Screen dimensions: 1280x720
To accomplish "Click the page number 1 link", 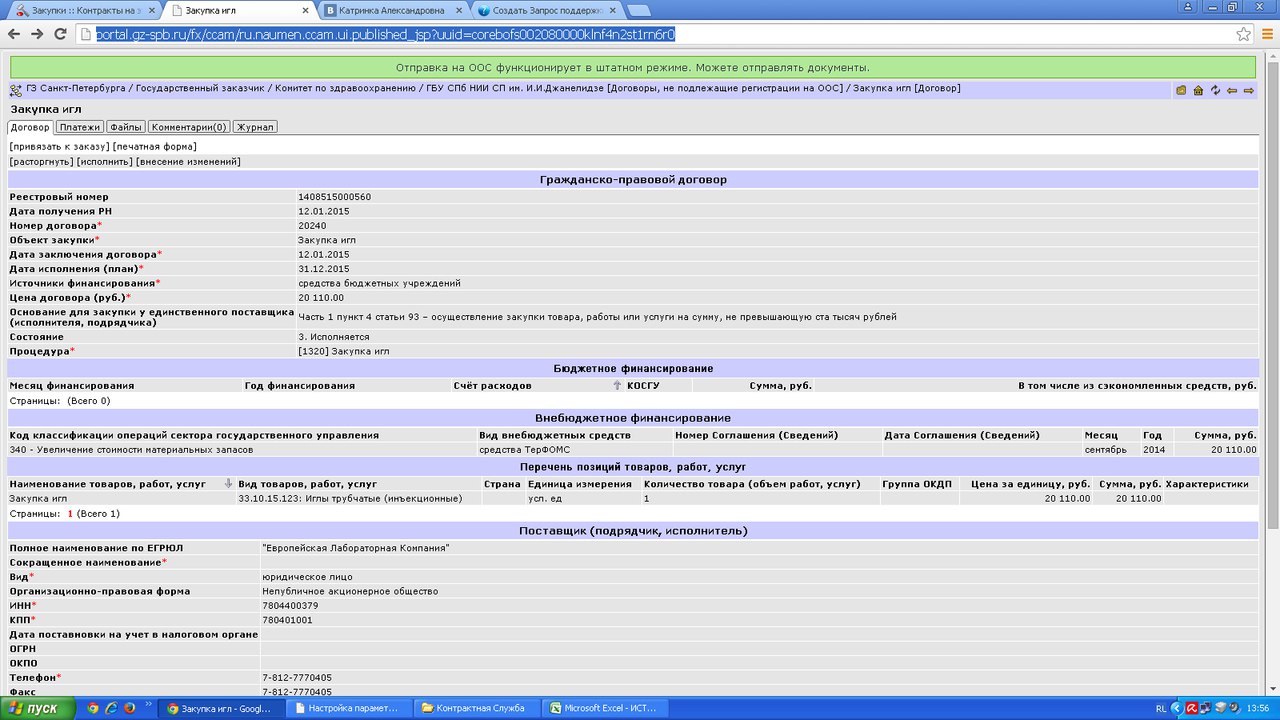I will coord(71,514).
